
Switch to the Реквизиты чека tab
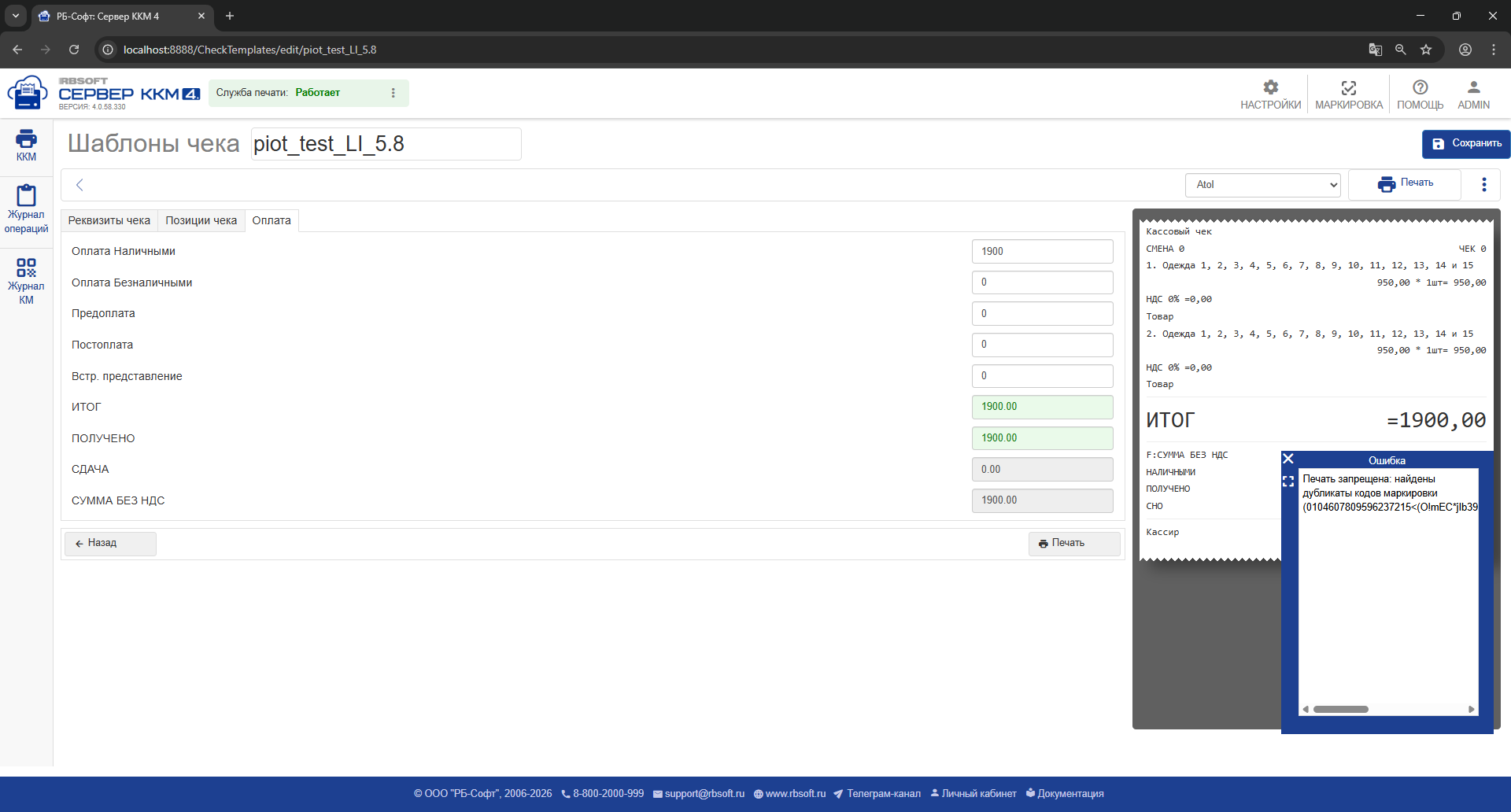(x=109, y=220)
